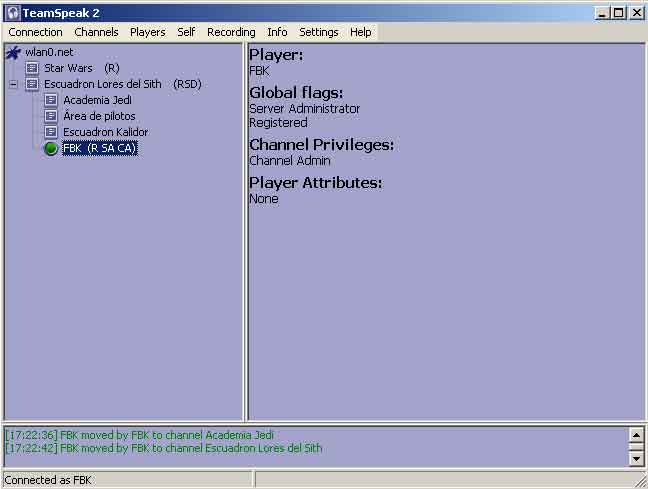Screen dimensions: 648x489
Task: Click the 17:22:42 log message about Escuadron Lores del Sith
Action: 164,448
